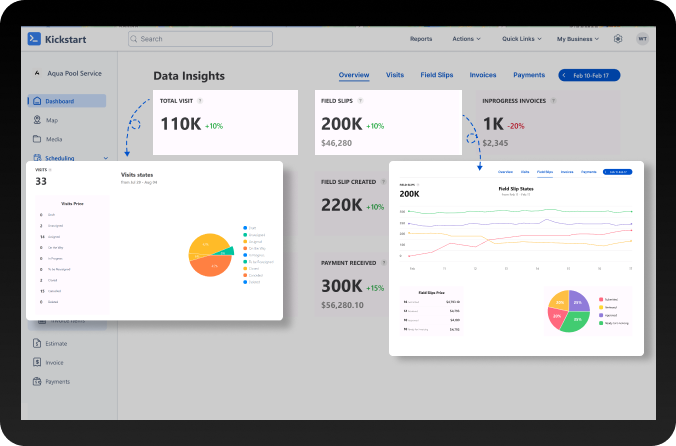Click the Kickstart logo icon
This screenshot has height=446, width=676.
click(x=33, y=38)
